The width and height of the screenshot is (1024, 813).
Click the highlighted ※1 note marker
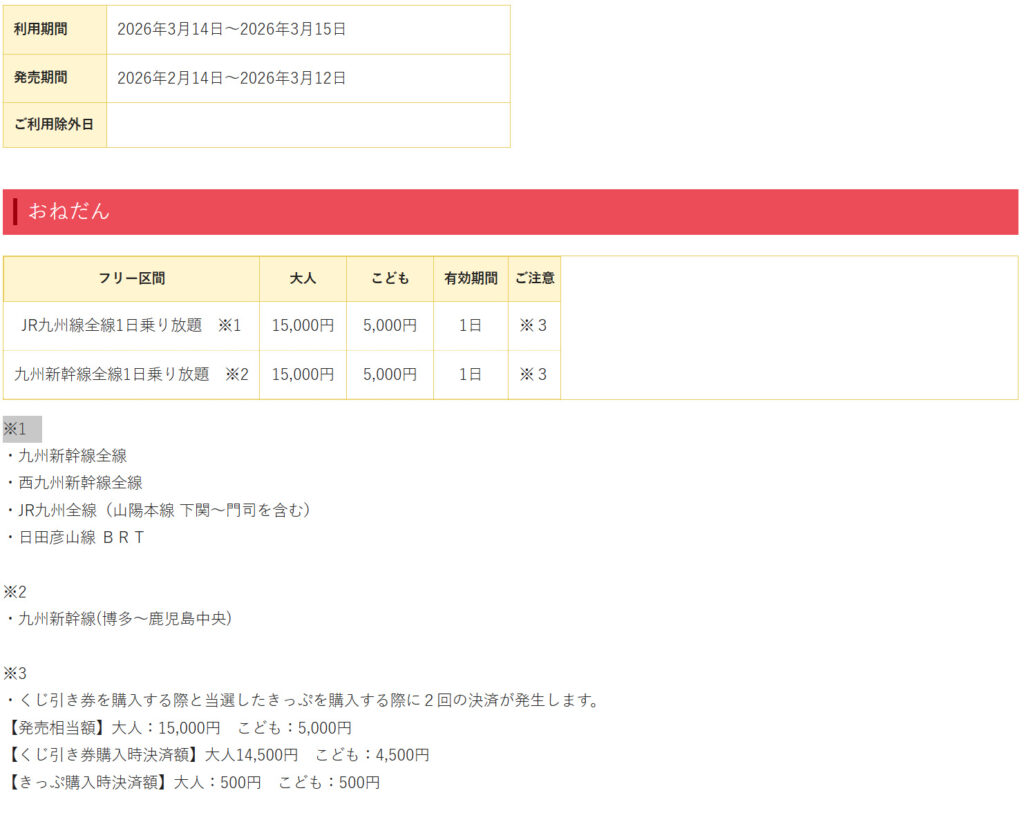pyautogui.click(x=16, y=429)
